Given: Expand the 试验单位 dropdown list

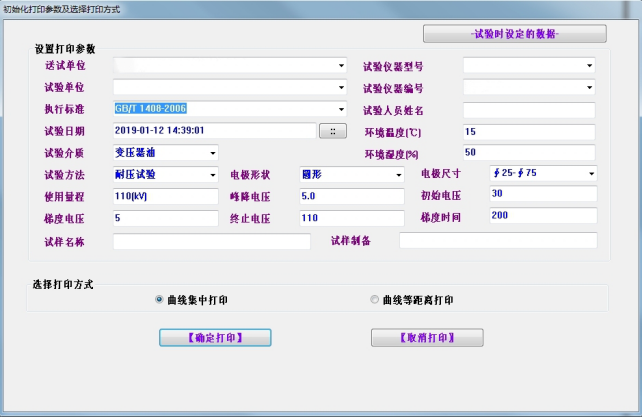Looking at the screenshot, I should [x=340, y=88].
